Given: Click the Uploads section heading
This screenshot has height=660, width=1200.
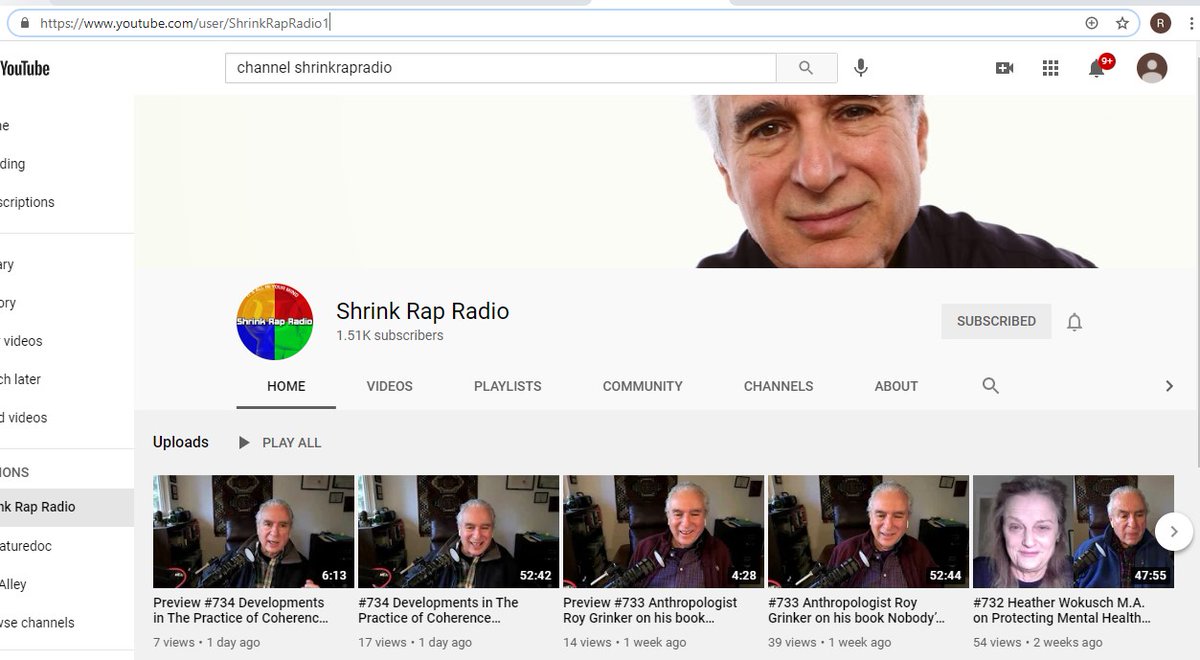Looking at the screenshot, I should point(181,442).
